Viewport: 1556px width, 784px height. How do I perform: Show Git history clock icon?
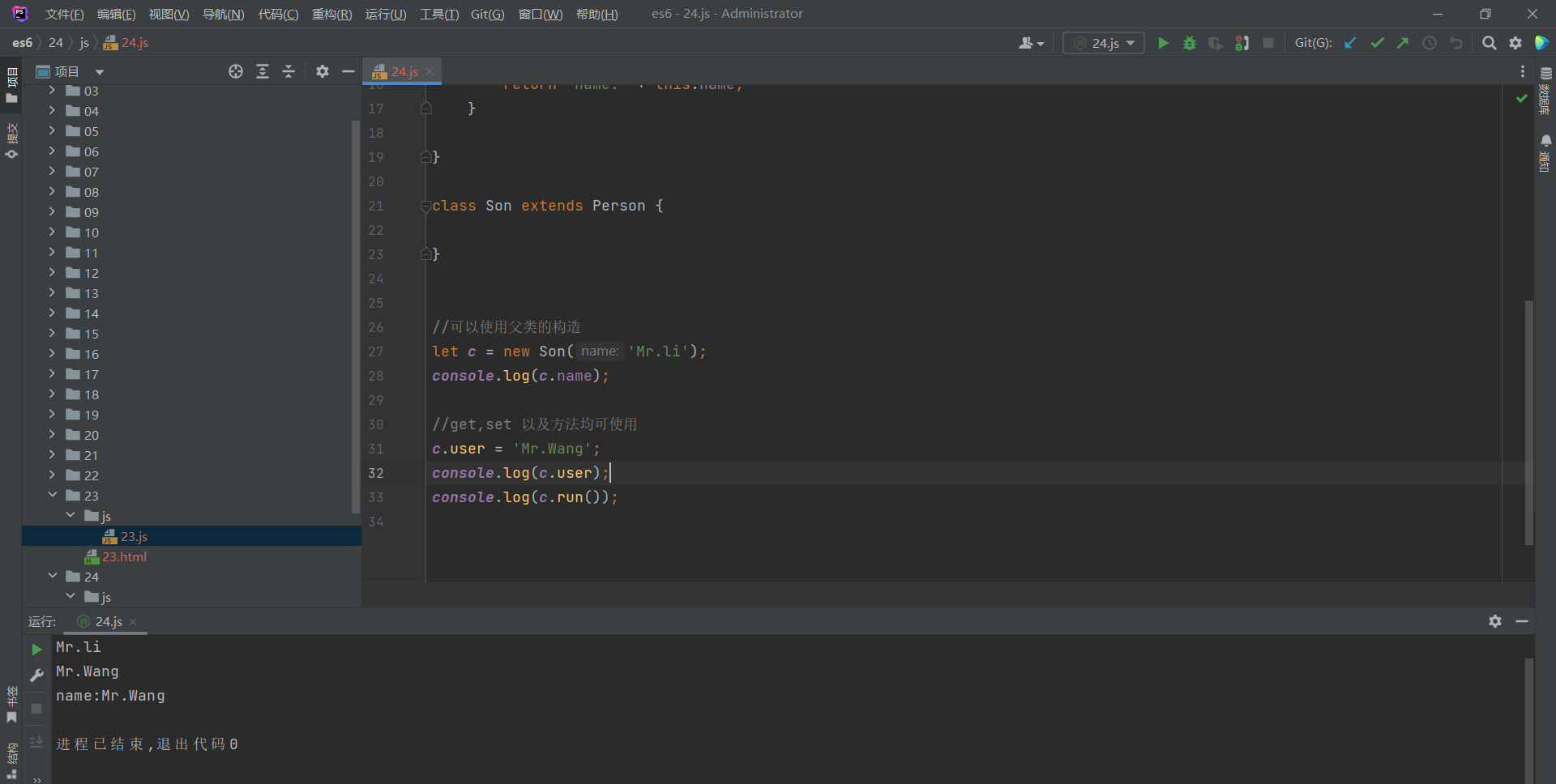click(x=1430, y=43)
